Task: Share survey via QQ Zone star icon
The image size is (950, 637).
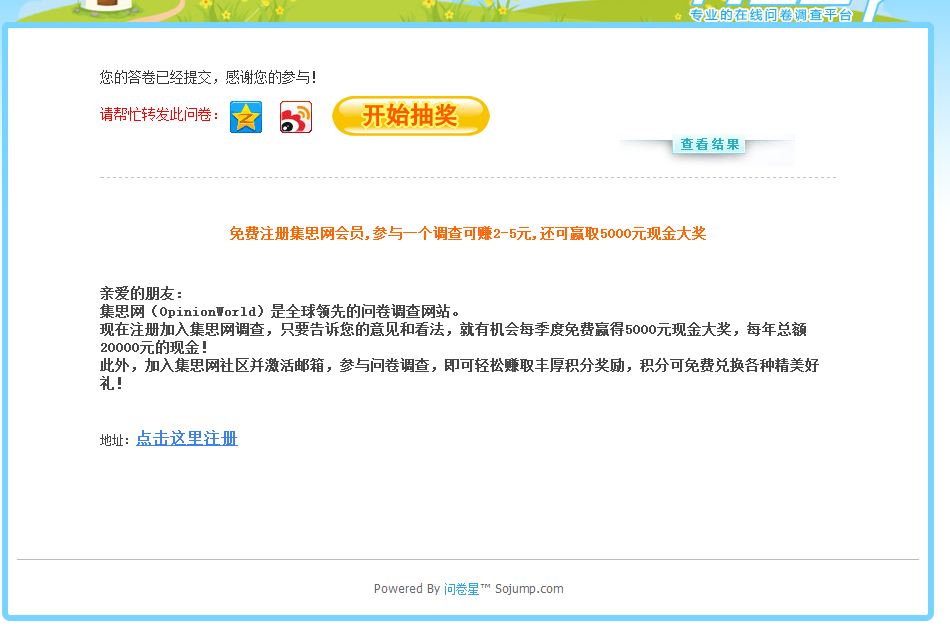Action: pyautogui.click(x=246, y=117)
